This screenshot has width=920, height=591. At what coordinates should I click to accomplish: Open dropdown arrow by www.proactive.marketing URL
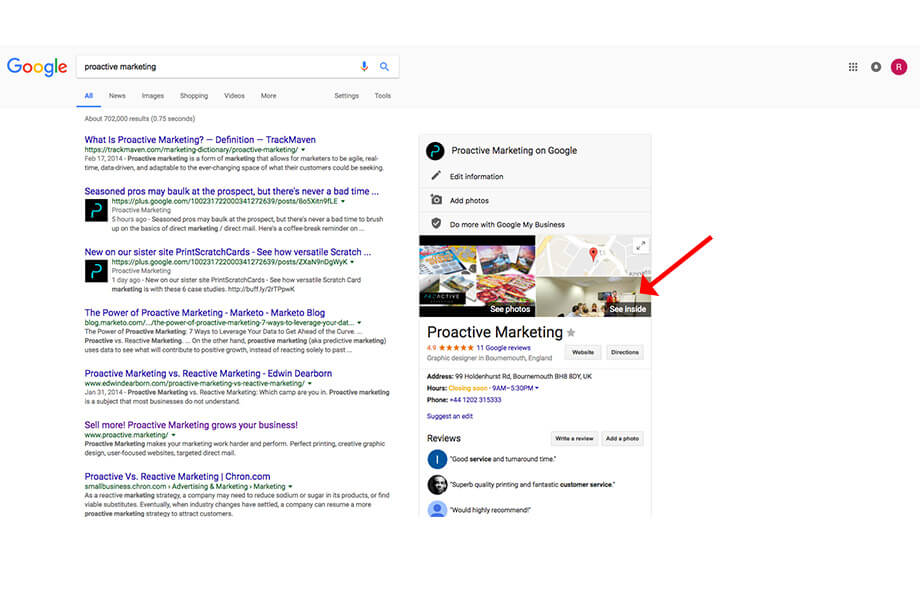tap(174, 435)
